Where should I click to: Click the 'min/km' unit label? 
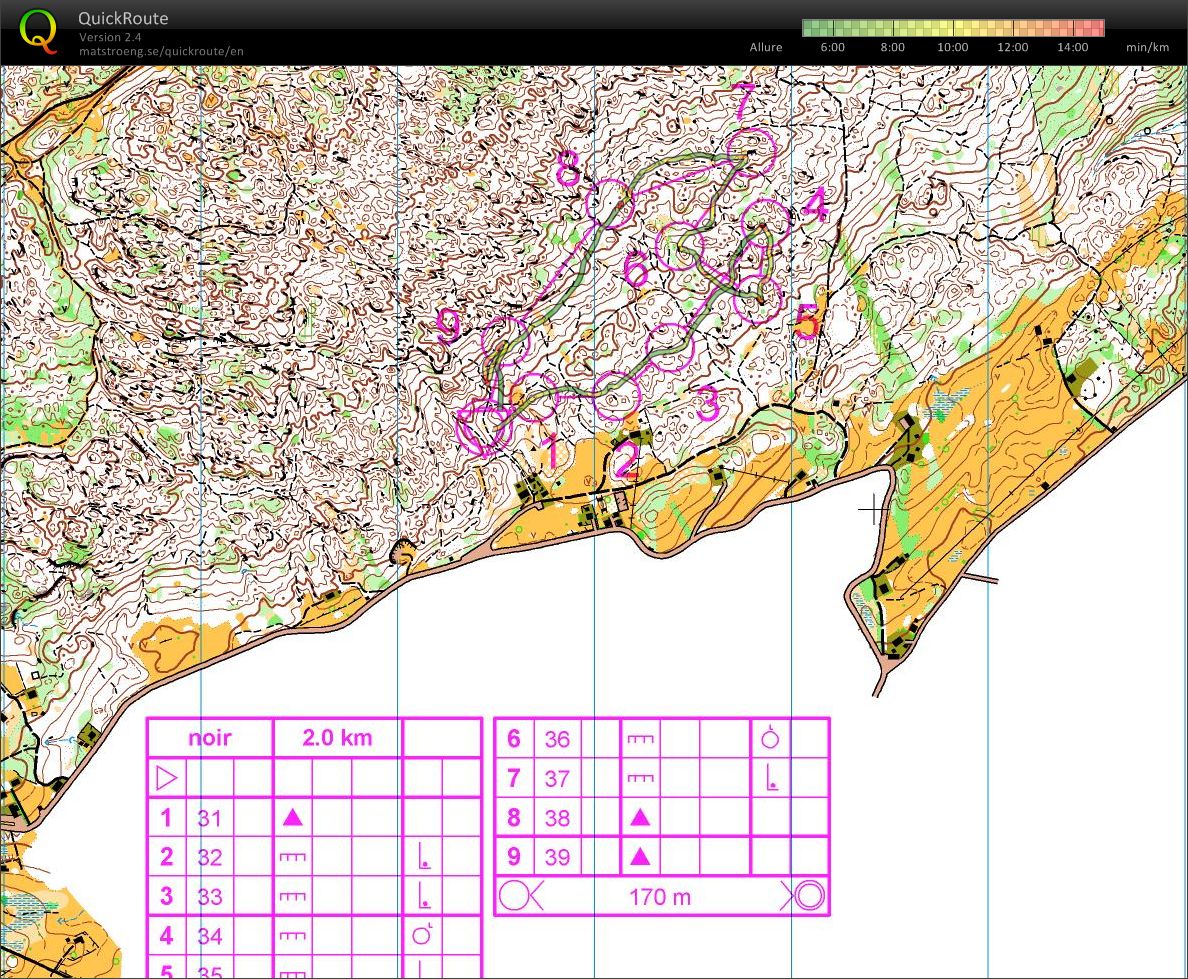(1147, 47)
